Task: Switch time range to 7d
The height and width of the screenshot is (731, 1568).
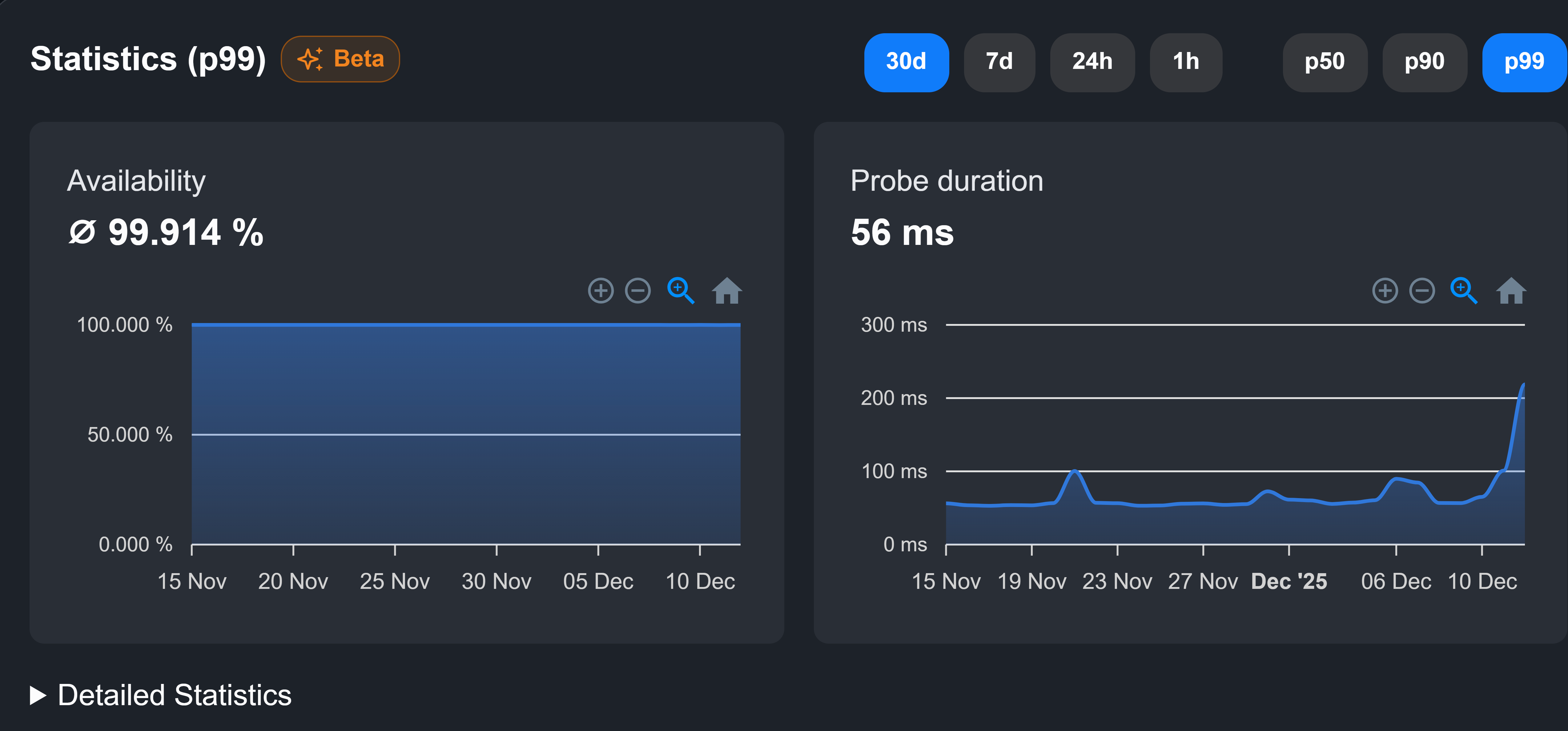Action: 999,62
